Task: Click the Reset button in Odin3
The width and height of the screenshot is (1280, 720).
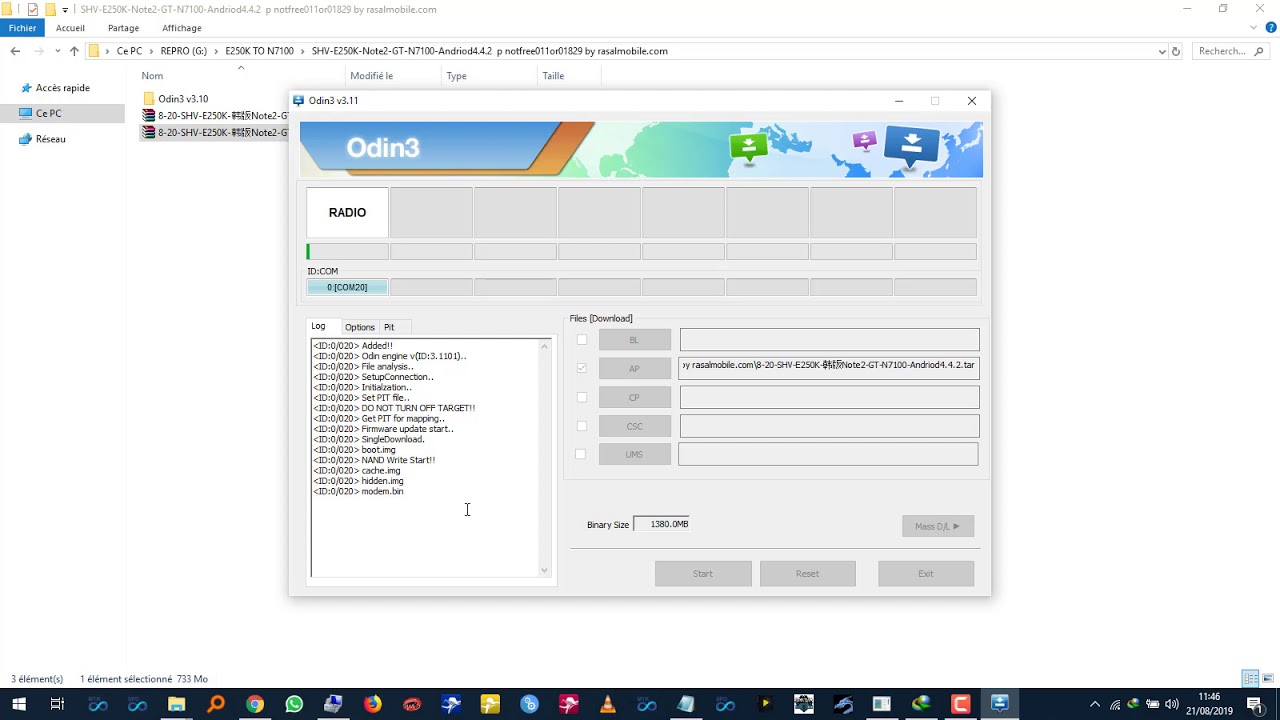Action: pyautogui.click(x=807, y=573)
